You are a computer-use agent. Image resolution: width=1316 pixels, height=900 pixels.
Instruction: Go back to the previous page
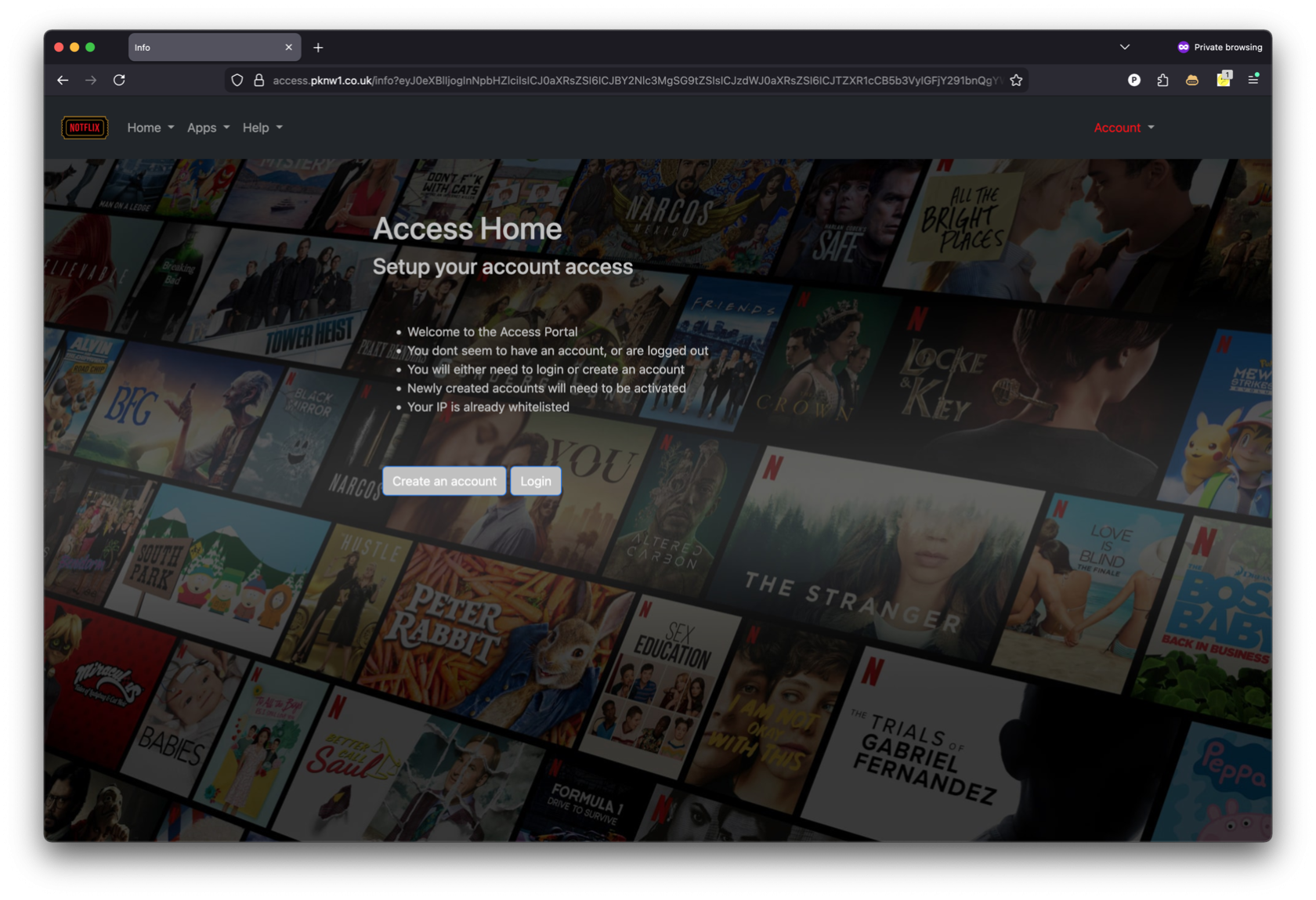pos(63,80)
